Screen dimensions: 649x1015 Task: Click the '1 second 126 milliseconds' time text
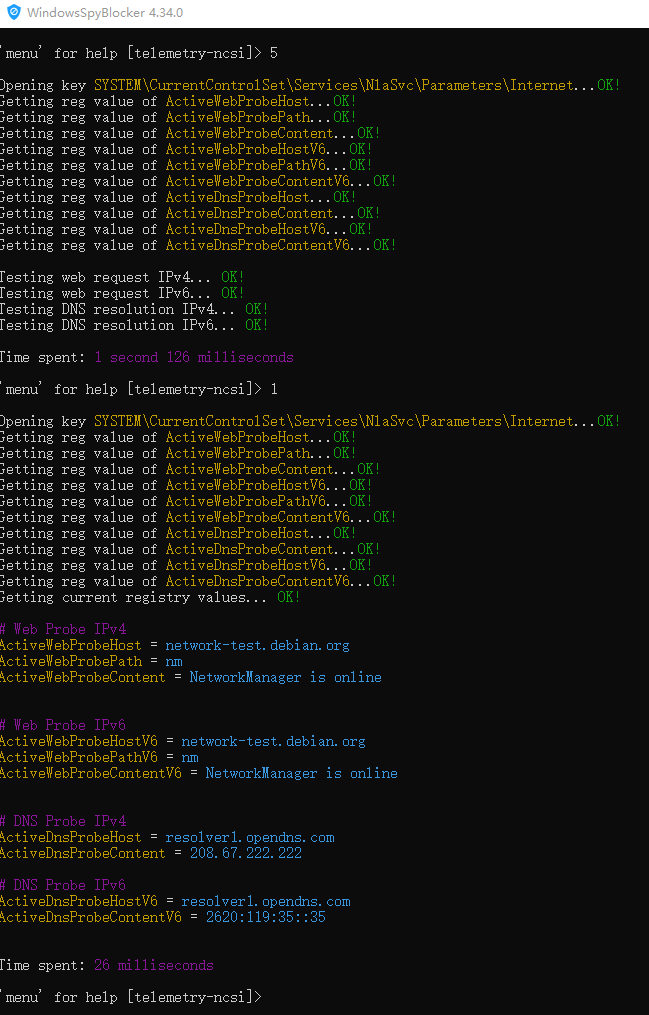coord(194,357)
